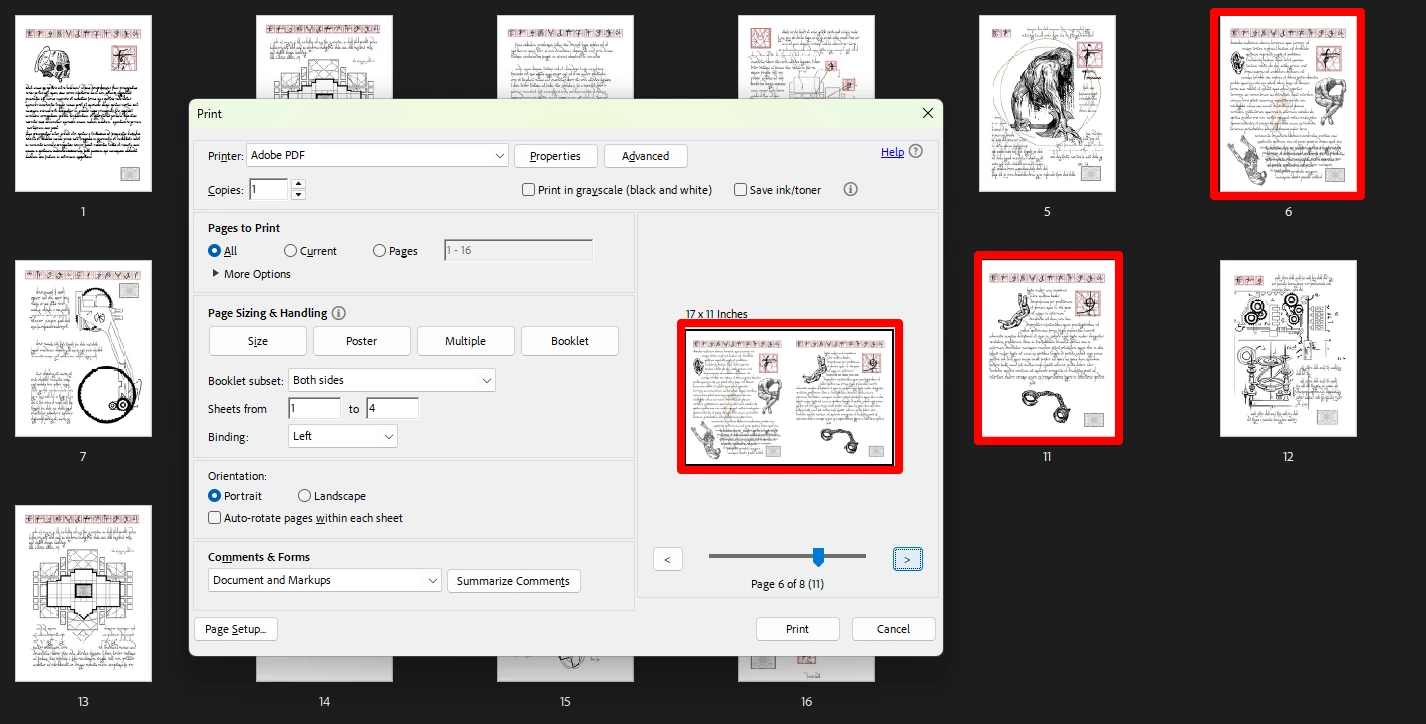Viewport: 1426px width, 724px height.
Task: Click the "Page 6 of 8 (11)" label
Action: click(x=787, y=585)
